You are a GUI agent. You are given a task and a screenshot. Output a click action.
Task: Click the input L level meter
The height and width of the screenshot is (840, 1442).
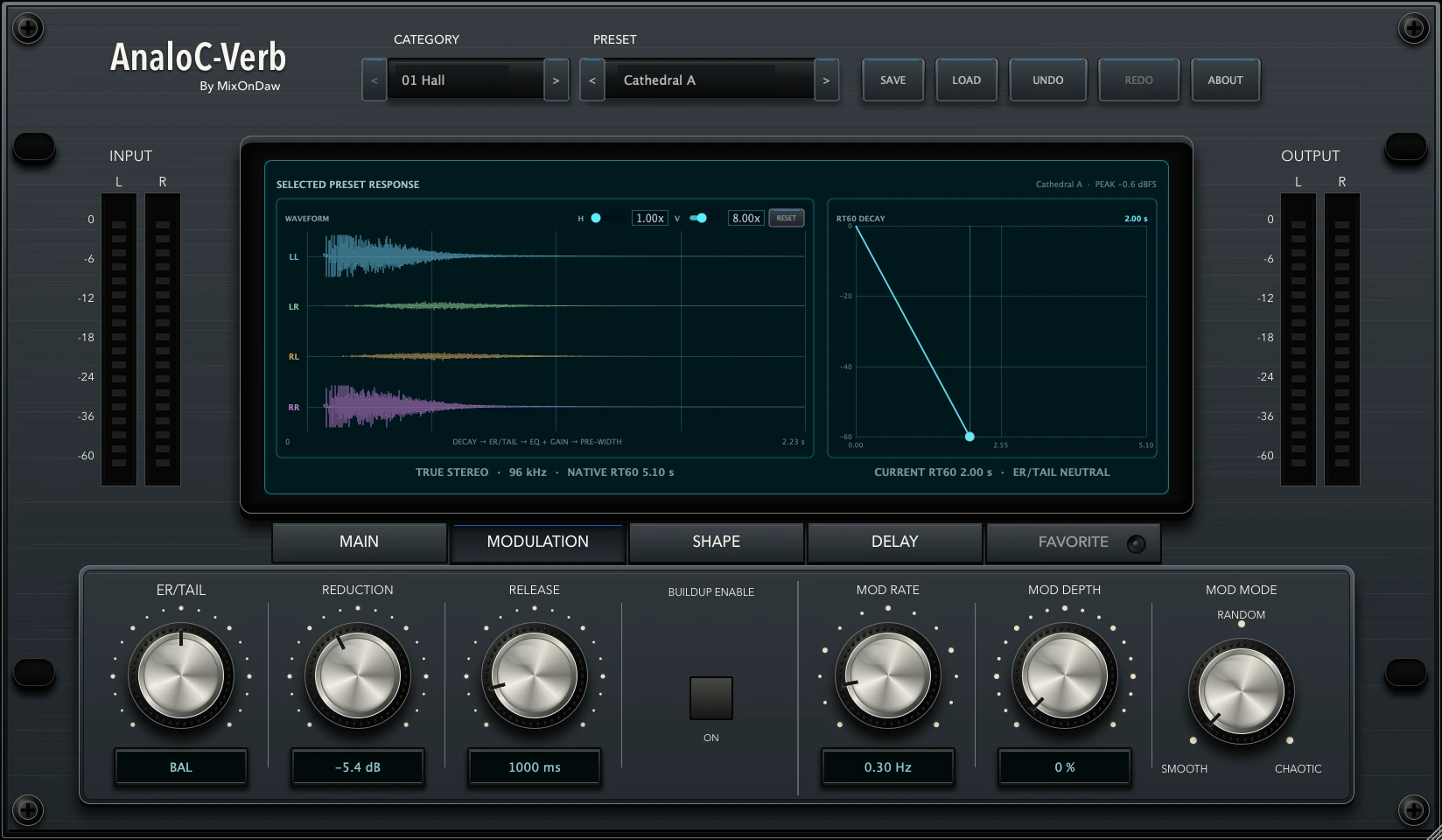(119, 339)
